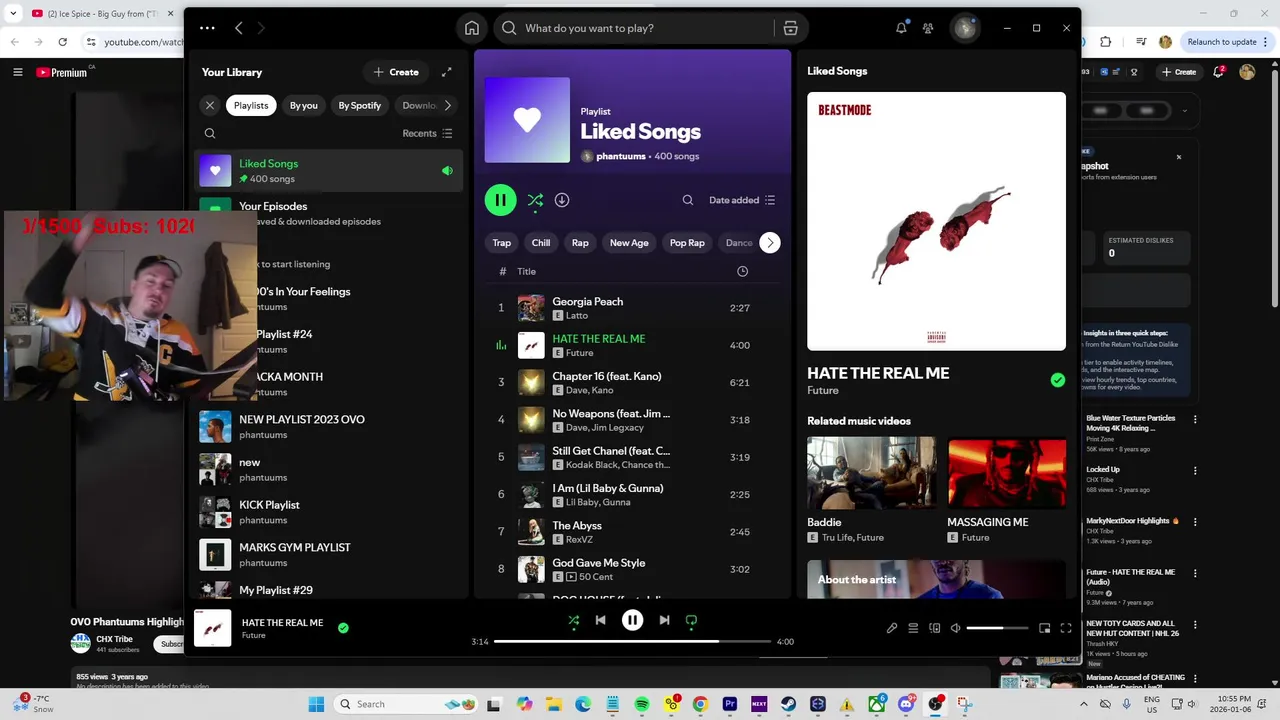Toggle repeat in player controls
This screenshot has width=1280, height=720.
click(x=691, y=620)
